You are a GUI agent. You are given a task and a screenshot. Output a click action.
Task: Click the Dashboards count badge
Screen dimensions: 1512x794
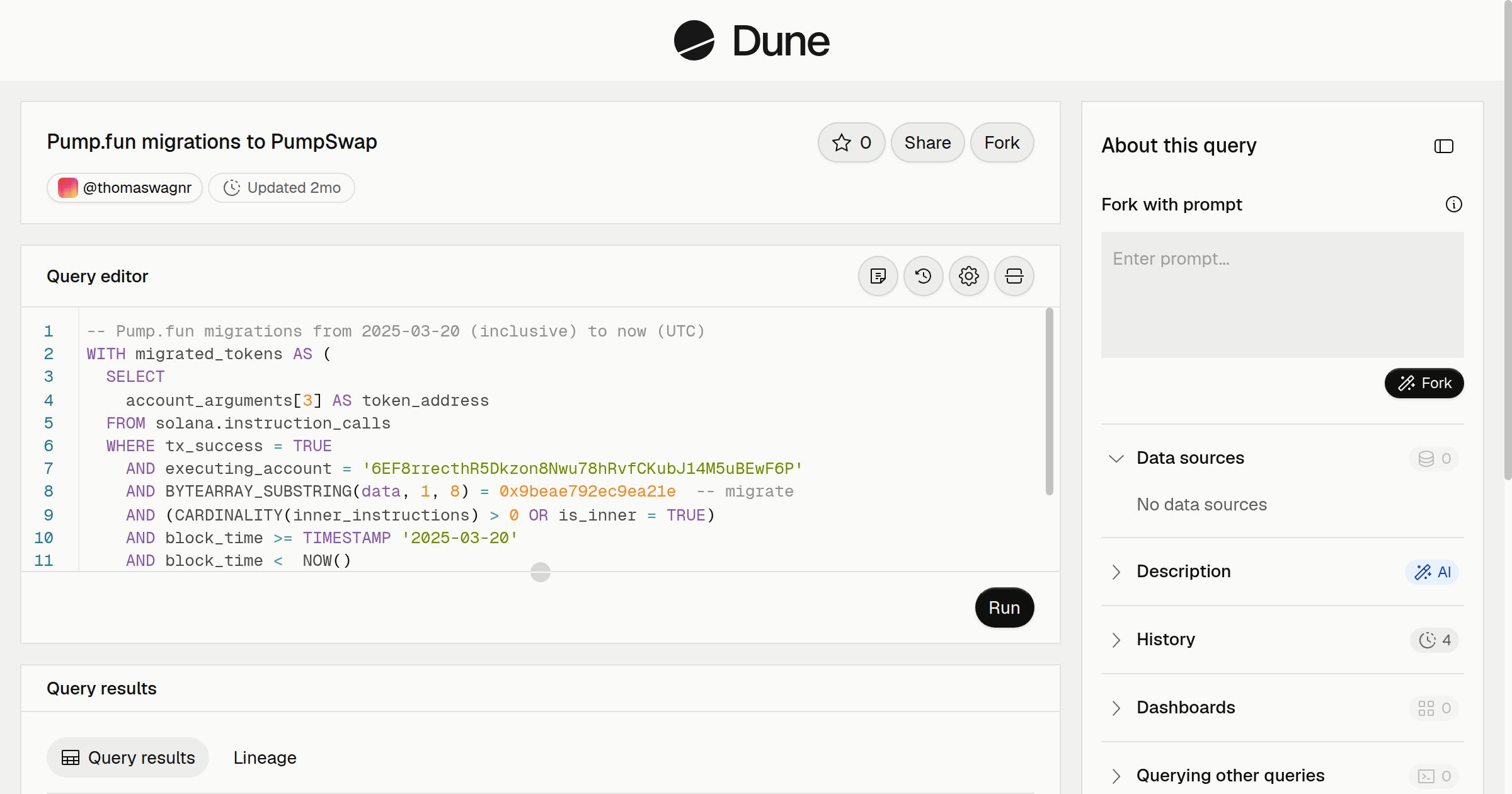pos(1434,708)
